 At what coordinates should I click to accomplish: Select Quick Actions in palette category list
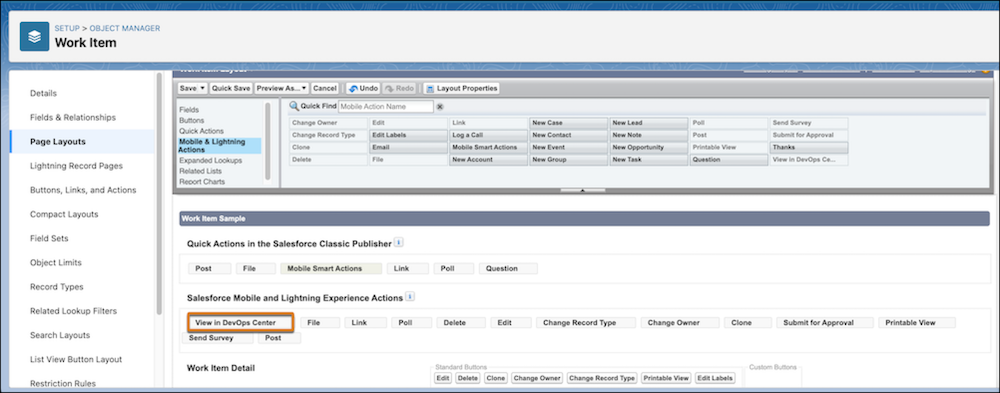click(x=202, y=130)
